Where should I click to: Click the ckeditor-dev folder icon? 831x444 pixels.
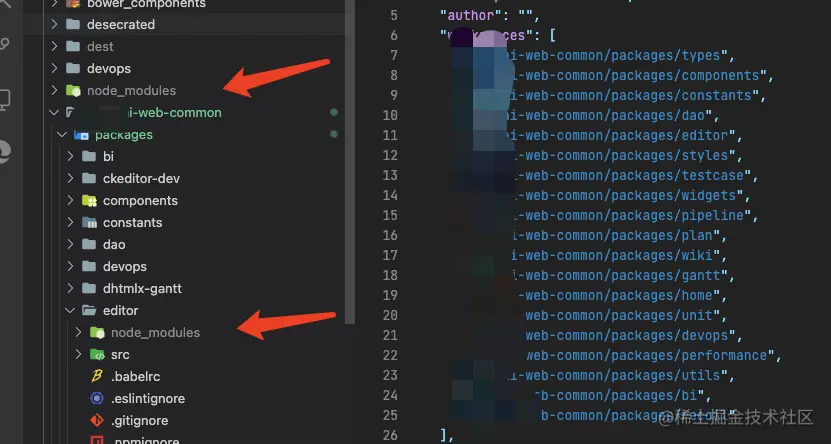click(x=89, y=179)
